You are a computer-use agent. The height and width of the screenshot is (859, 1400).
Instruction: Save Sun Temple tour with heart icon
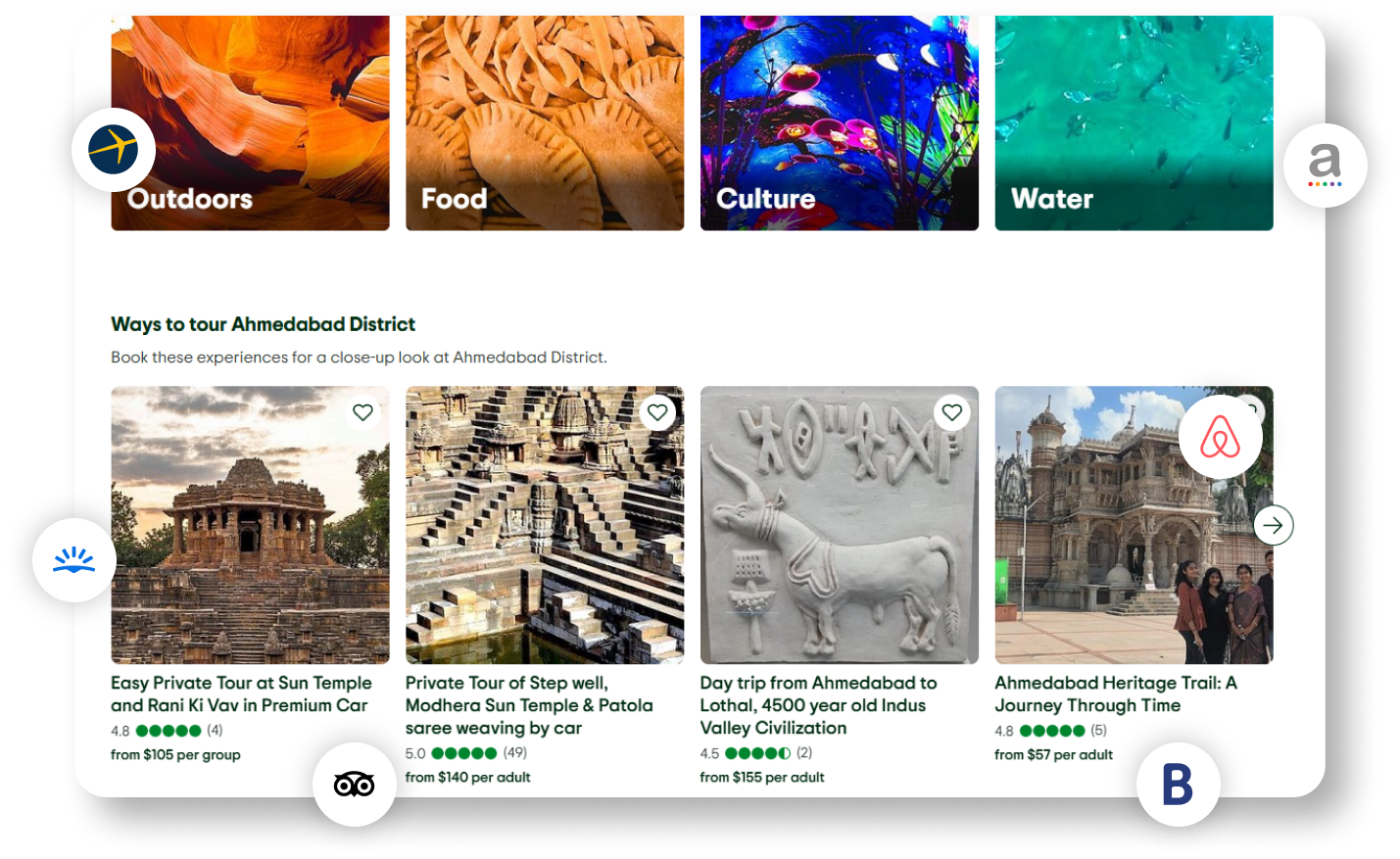pyautogui.click(x=362, y=412)
